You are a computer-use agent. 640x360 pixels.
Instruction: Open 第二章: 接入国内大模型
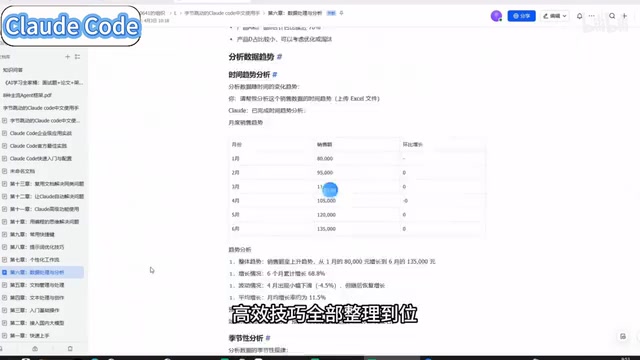(37, 323)
